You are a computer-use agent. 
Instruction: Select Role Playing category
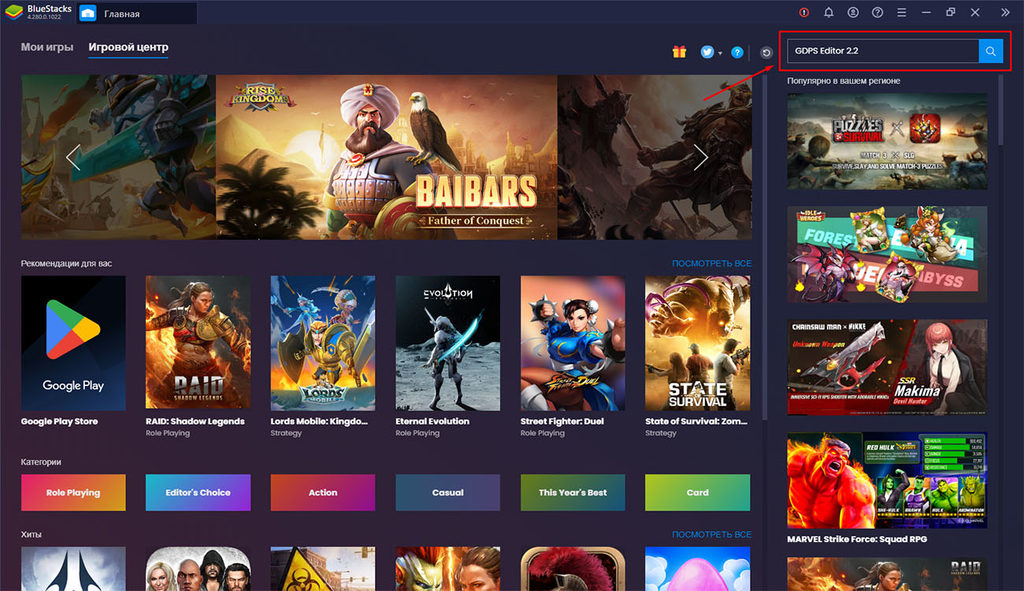point(73,492)
